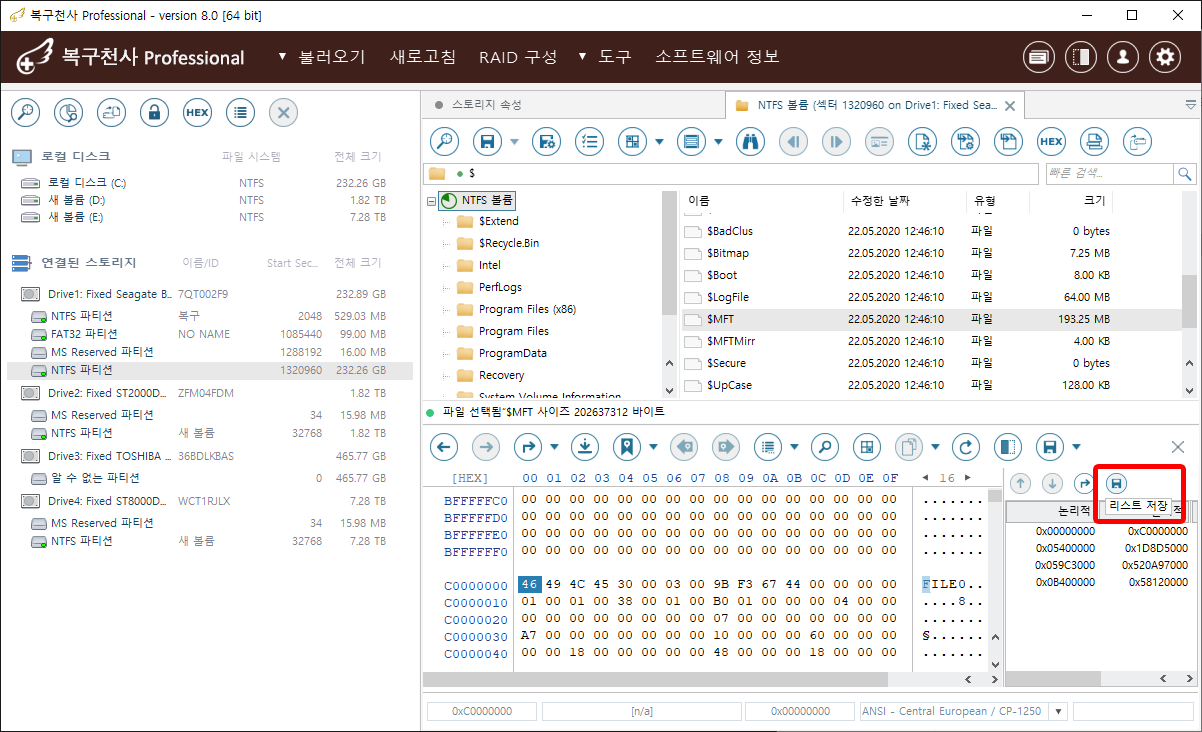The width and height of the screenshot is (1202, 732).
Task: Select the FAT32 파티션 entry
Action: [210, 334]
